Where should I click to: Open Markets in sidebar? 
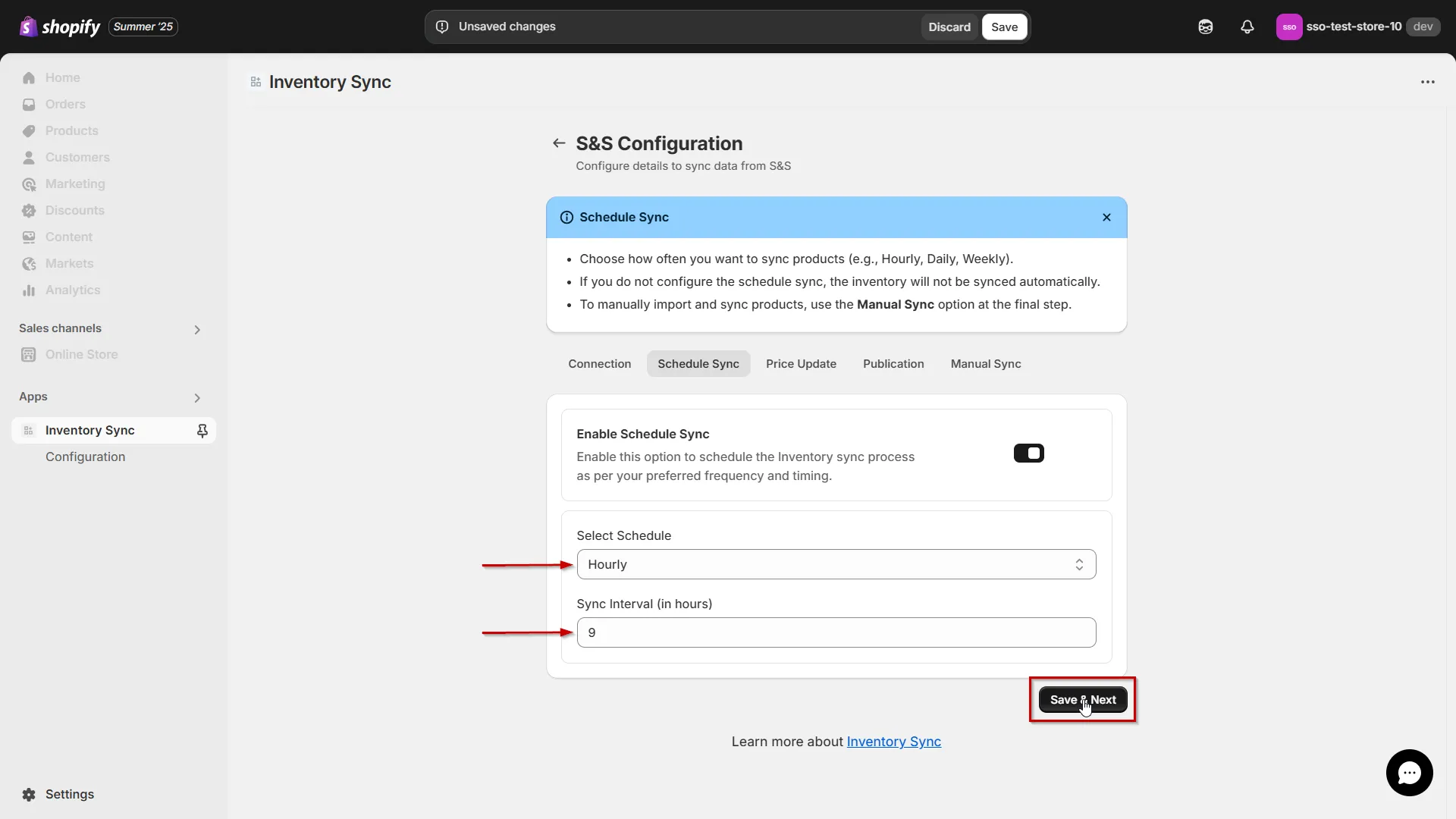tap(114, 263)
